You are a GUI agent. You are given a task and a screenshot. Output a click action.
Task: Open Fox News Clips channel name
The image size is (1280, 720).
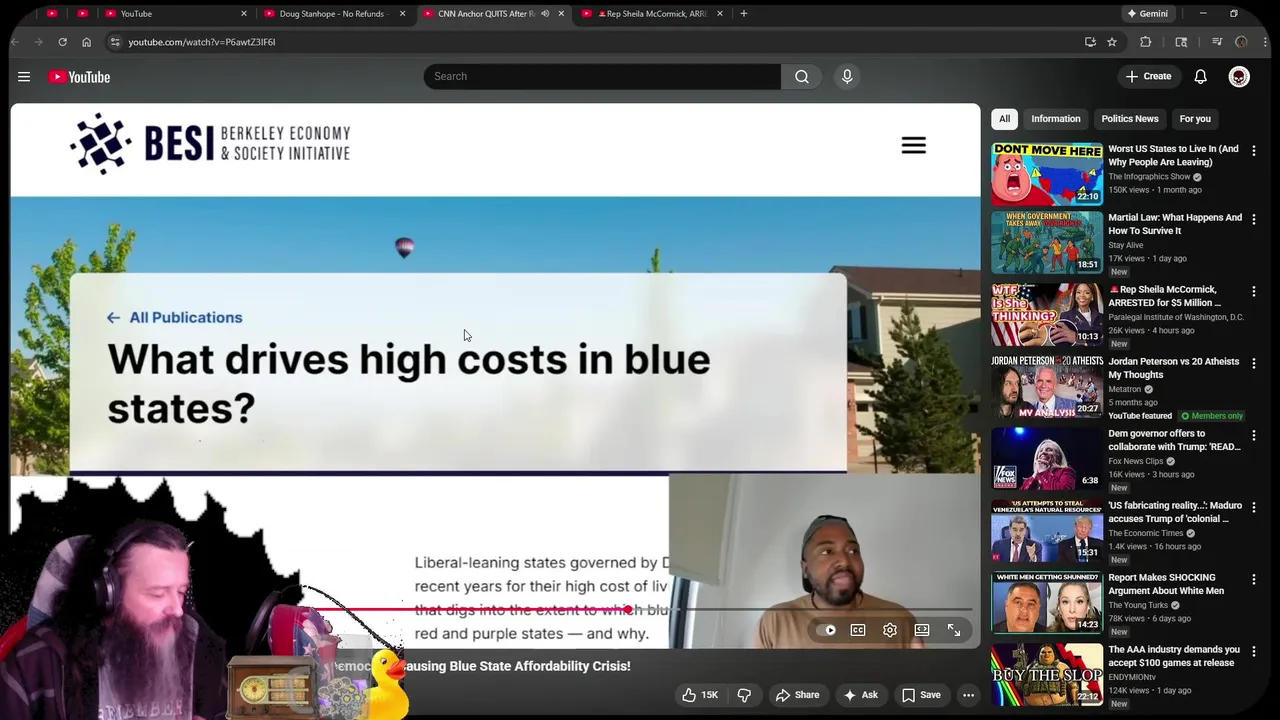pyautogui.click(x=1136, y=461)
